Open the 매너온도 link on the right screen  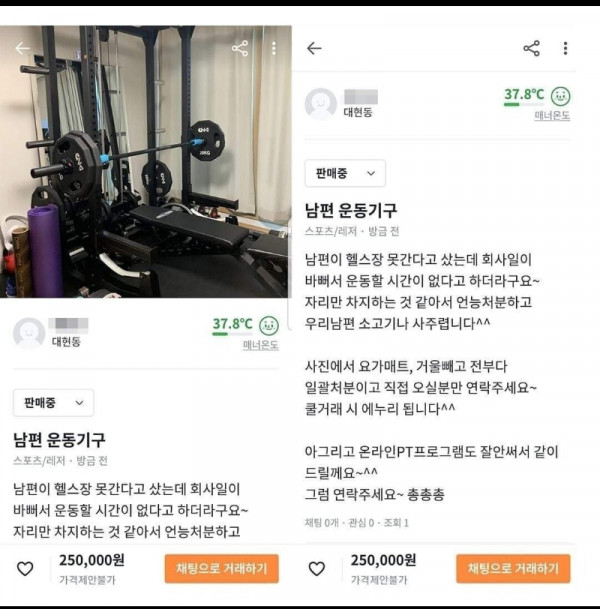point(552,116)
